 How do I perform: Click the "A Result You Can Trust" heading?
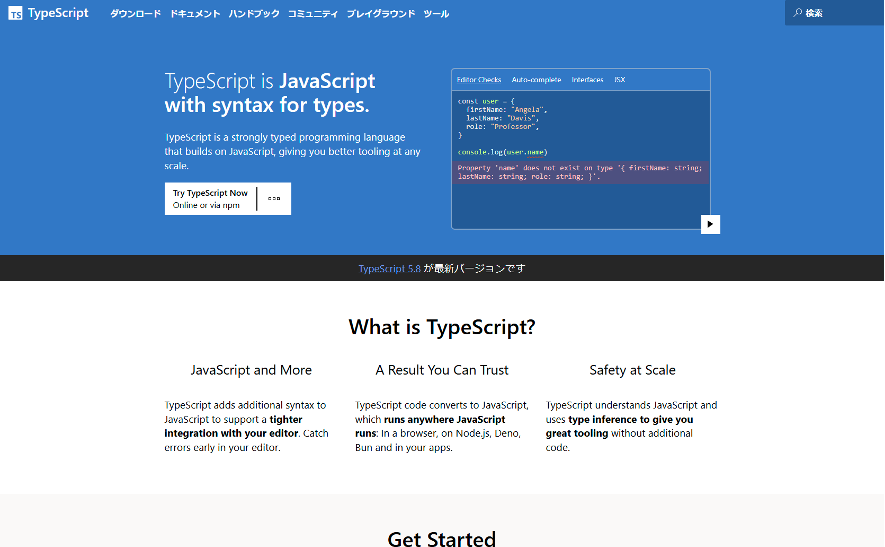pyautogui.click(x=442, y=370)
